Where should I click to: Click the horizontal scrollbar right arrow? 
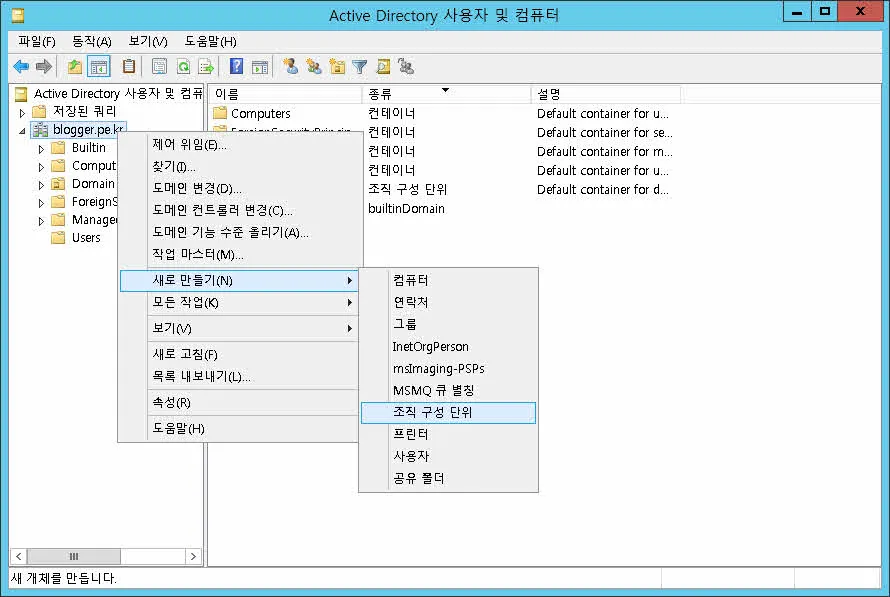(x=193, y=556)
